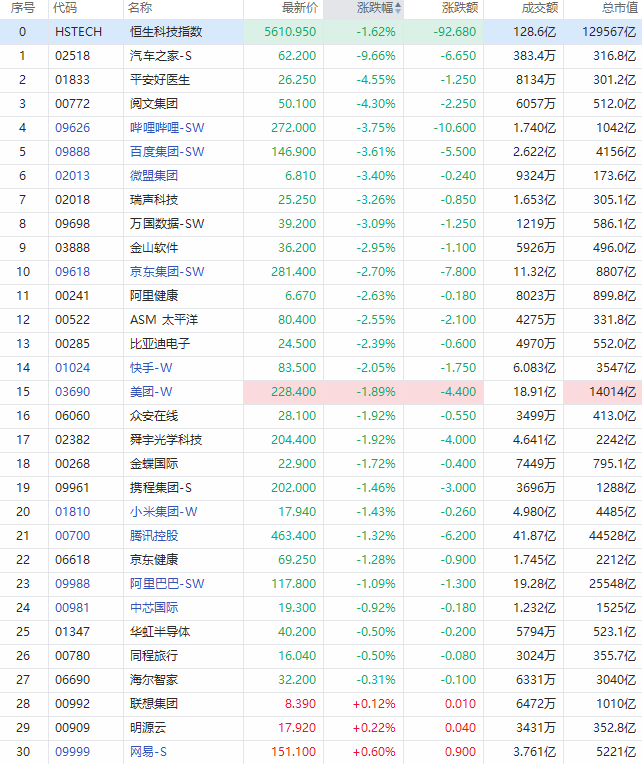This screenshot has height=764, width=642.
Task: Click stock code 02013
Action: pos(73,176)
